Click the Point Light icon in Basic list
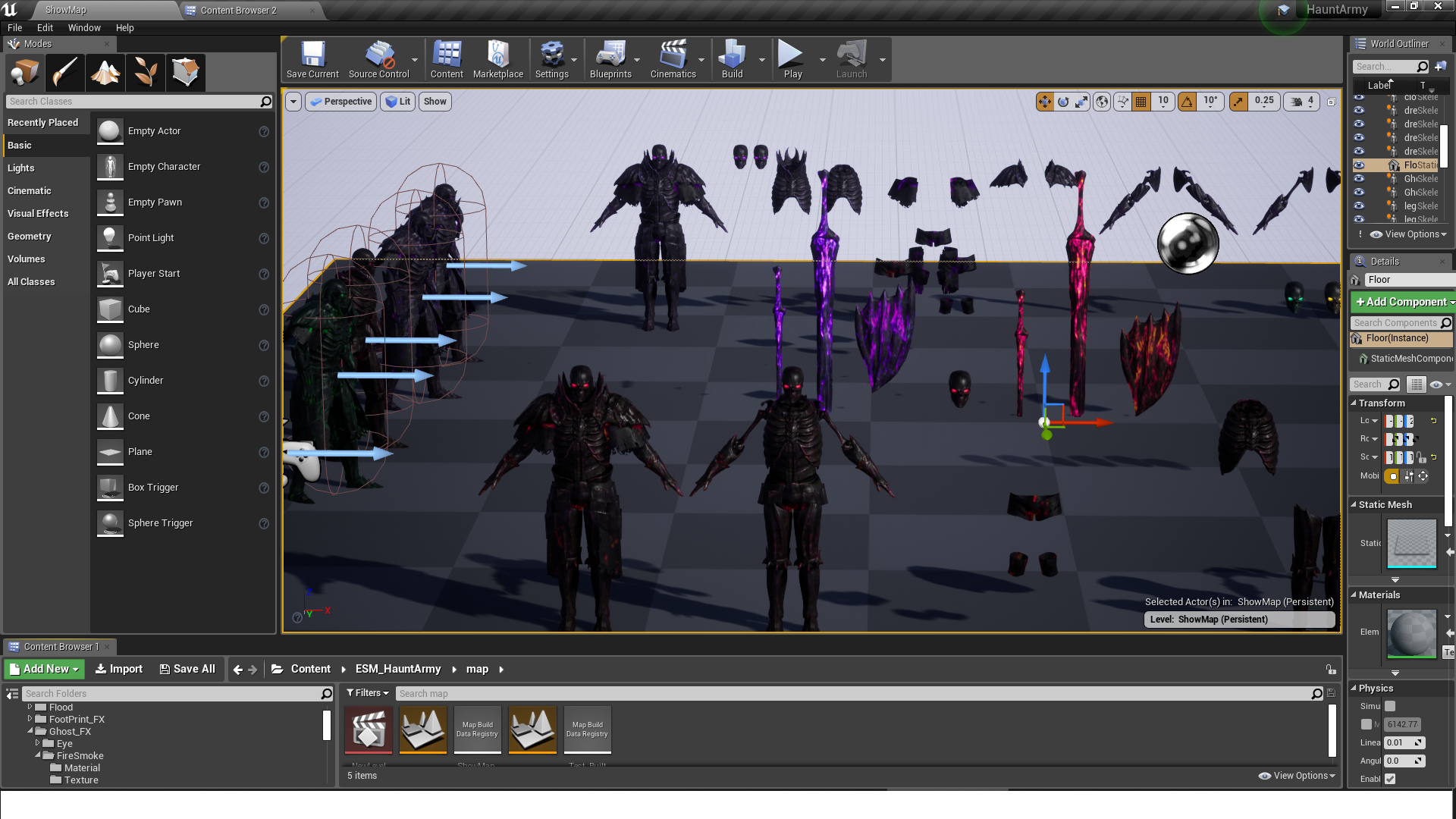The width and height of the screenshot is (1456, 819). [x=110, y=238]
